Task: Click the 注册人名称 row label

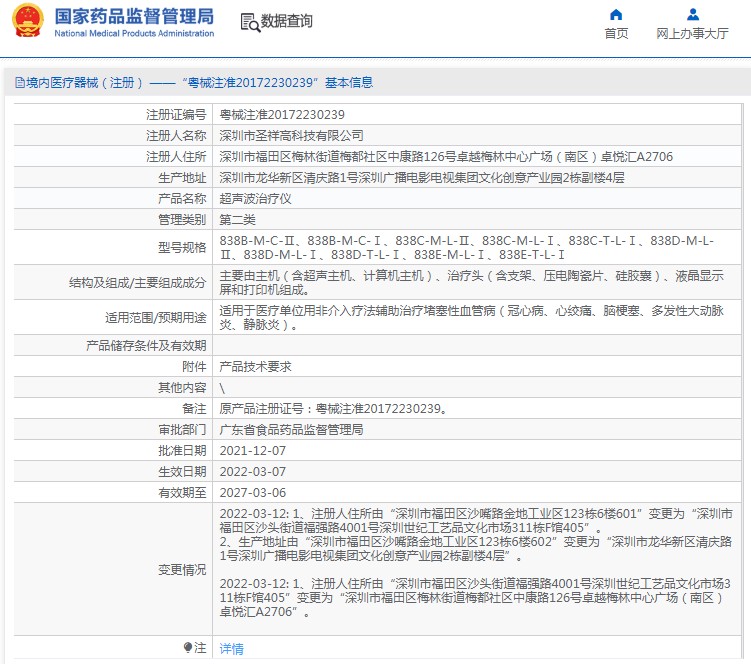Action: click(176, 136)
